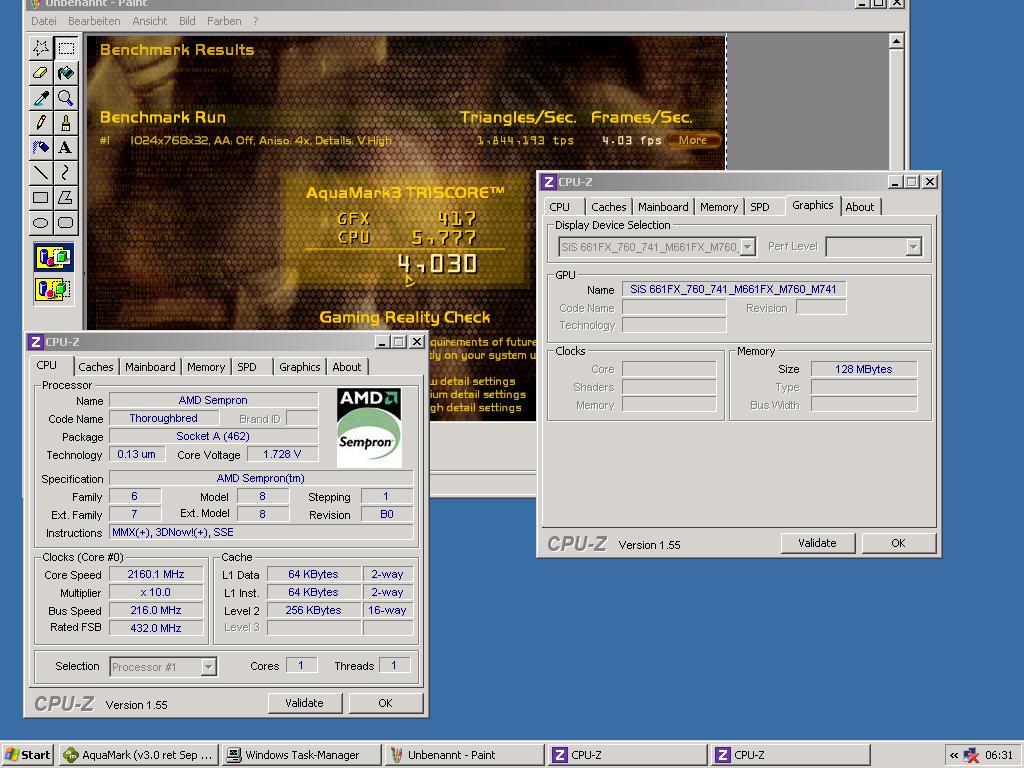The height and width of the screenshot is (768, 1024).
Task: Select the Line tool in Paint
Action: (x=40, y=172)
